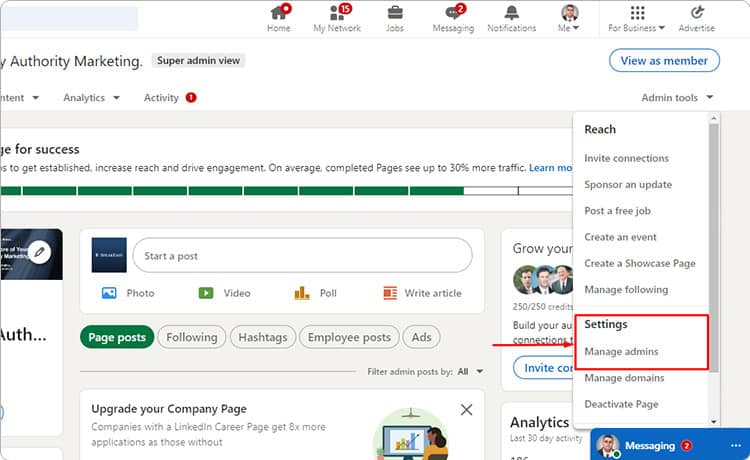Open Manage domains setting
The width and height of the screenshot is (750, 460).
(x=624, y=378)
